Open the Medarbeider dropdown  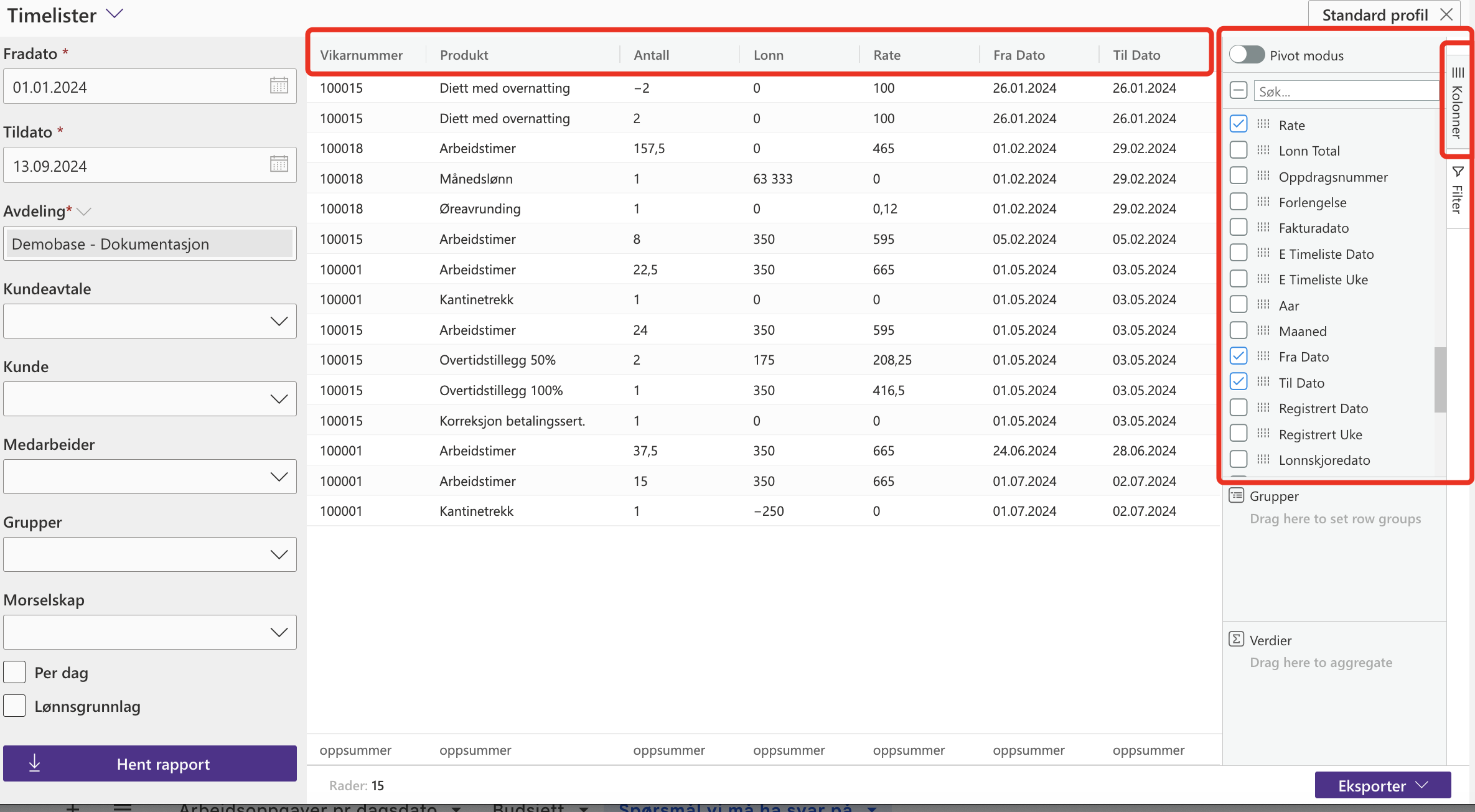(150, 477)
